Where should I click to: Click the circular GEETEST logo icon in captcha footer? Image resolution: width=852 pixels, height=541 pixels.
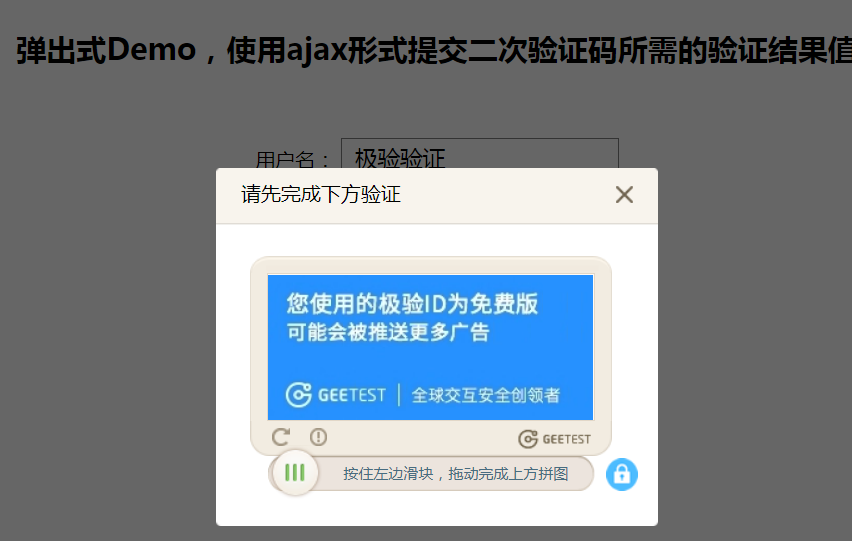pyautogui.click(x=528, y=439)
